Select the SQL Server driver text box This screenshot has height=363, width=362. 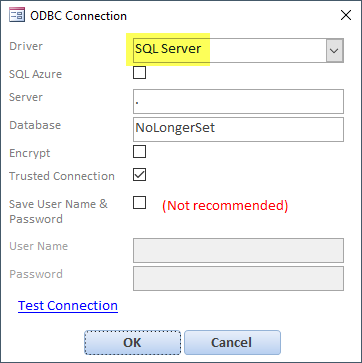pos(230,50)
